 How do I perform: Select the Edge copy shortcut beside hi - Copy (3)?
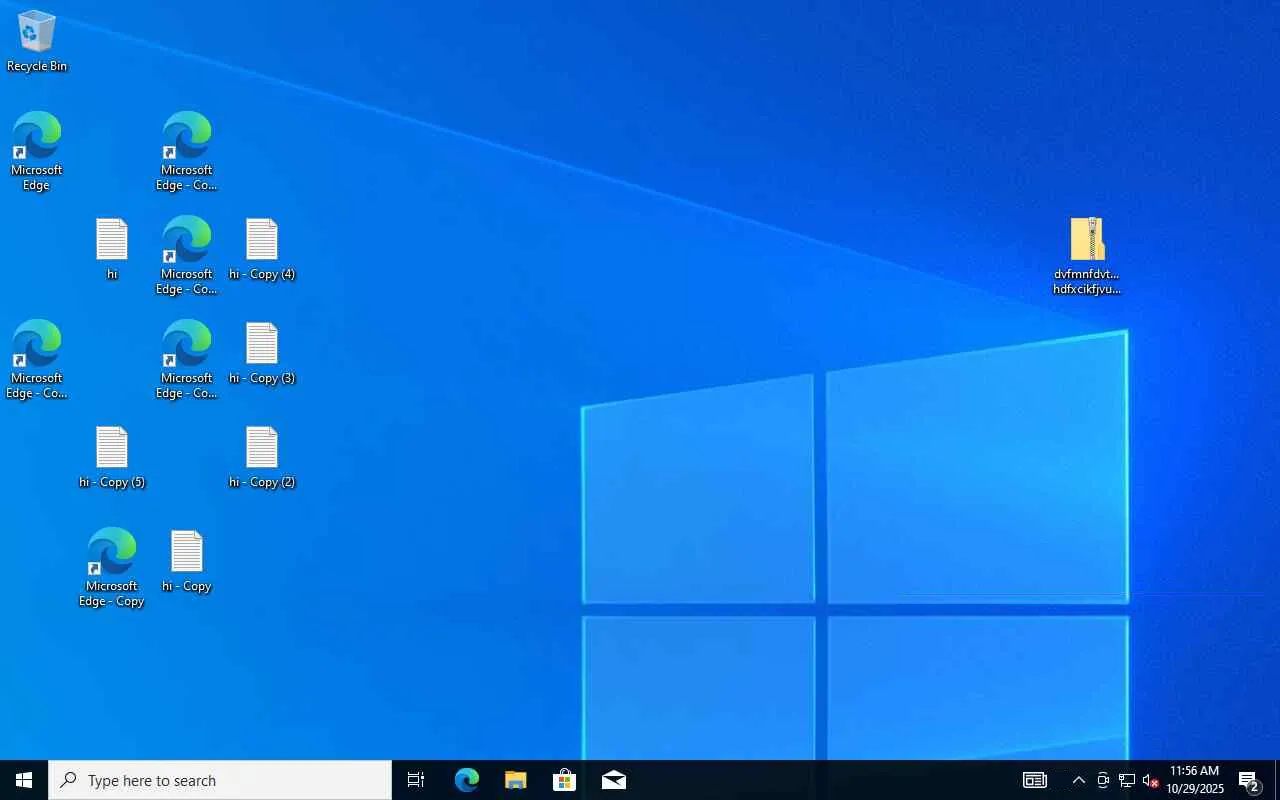tap(187, 359)
